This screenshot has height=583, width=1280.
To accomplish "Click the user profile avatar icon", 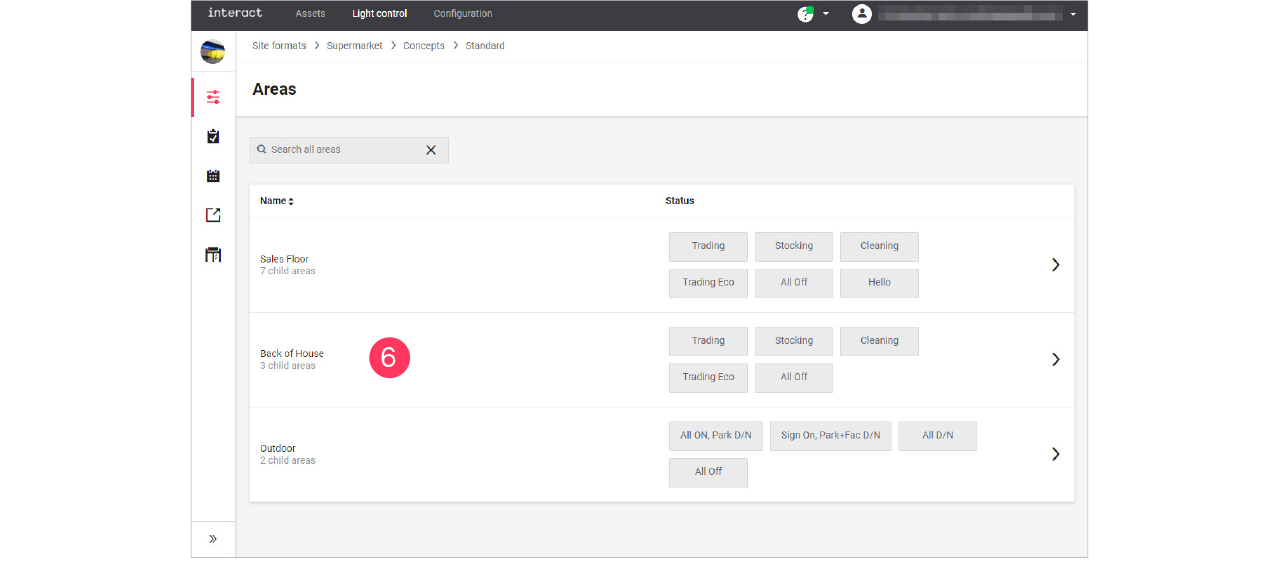I will tap(862, 14).
